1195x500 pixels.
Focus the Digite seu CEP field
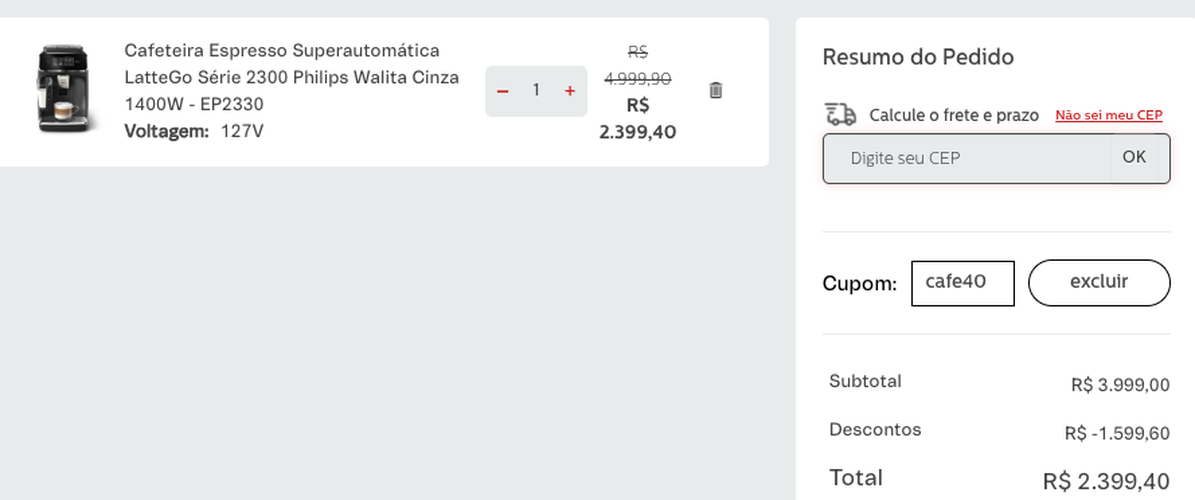(x=966, y=158)
